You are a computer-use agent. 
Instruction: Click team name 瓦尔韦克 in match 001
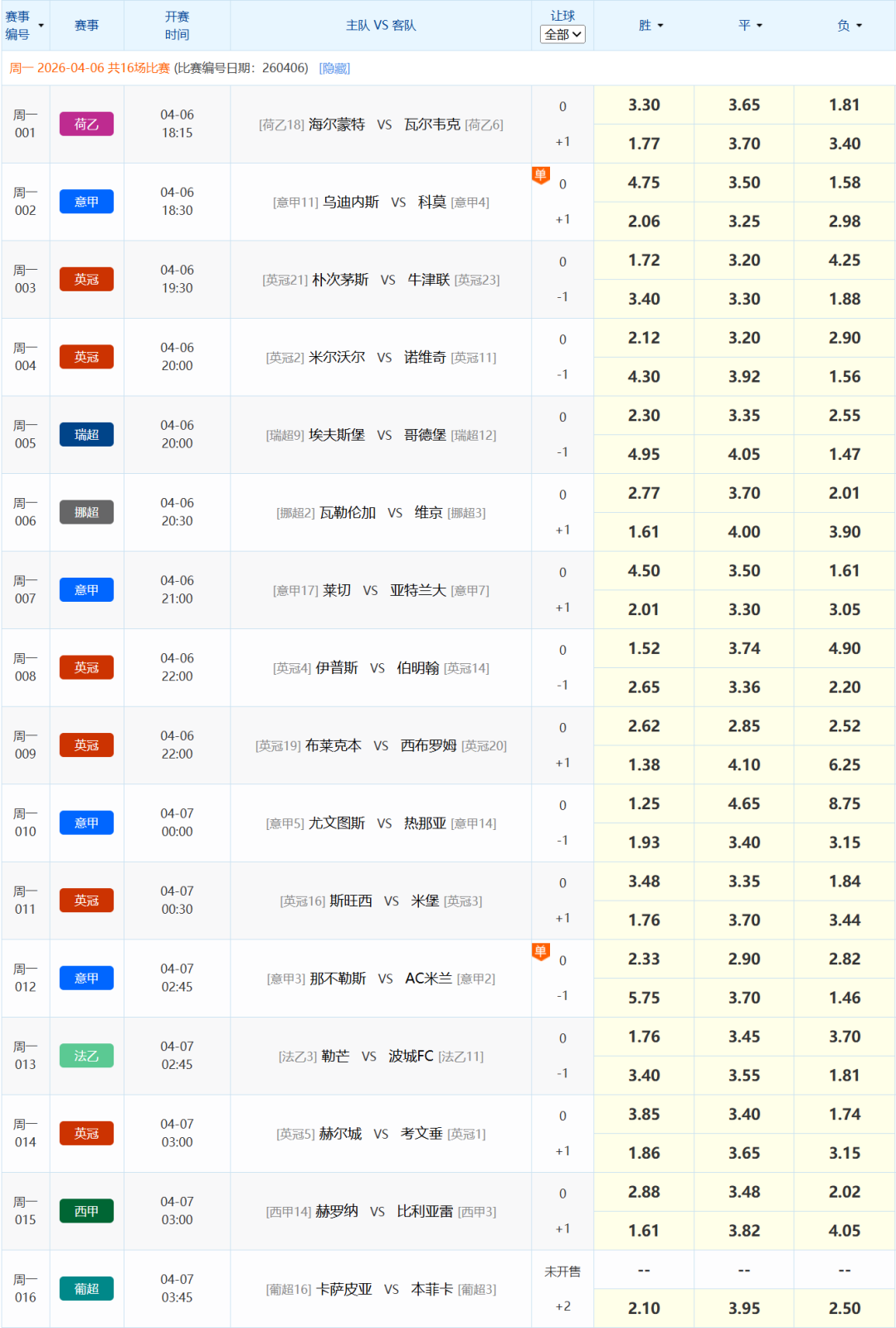tap(432, 124)
